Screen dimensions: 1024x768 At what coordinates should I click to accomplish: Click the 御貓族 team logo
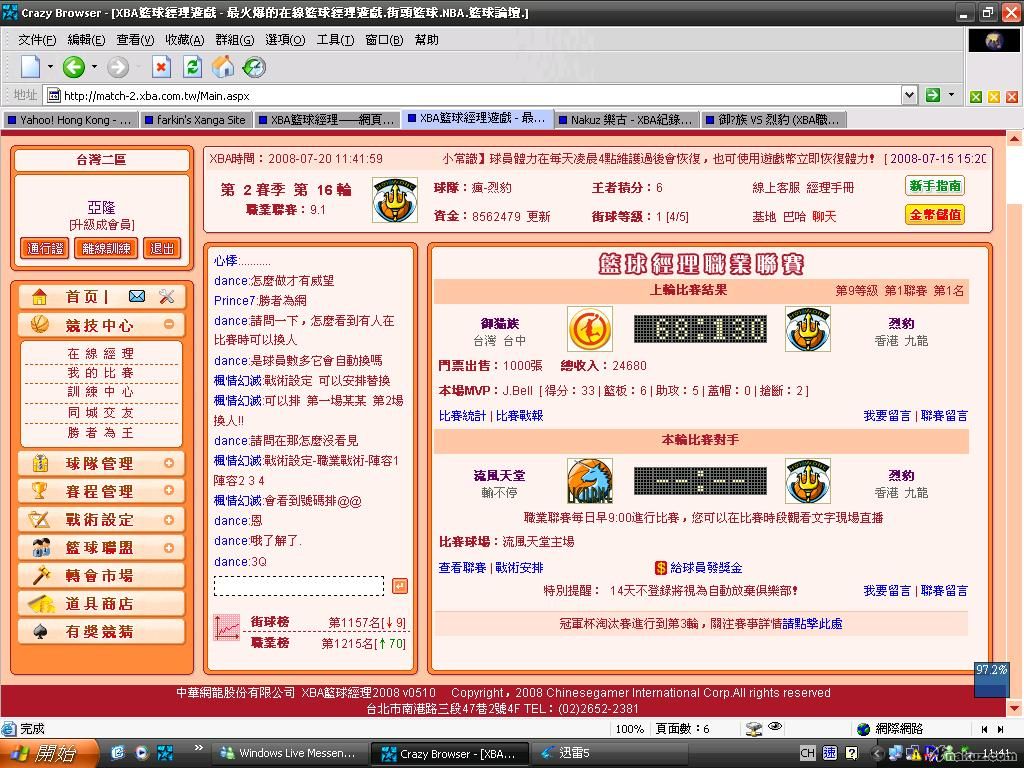click(590, 329)
